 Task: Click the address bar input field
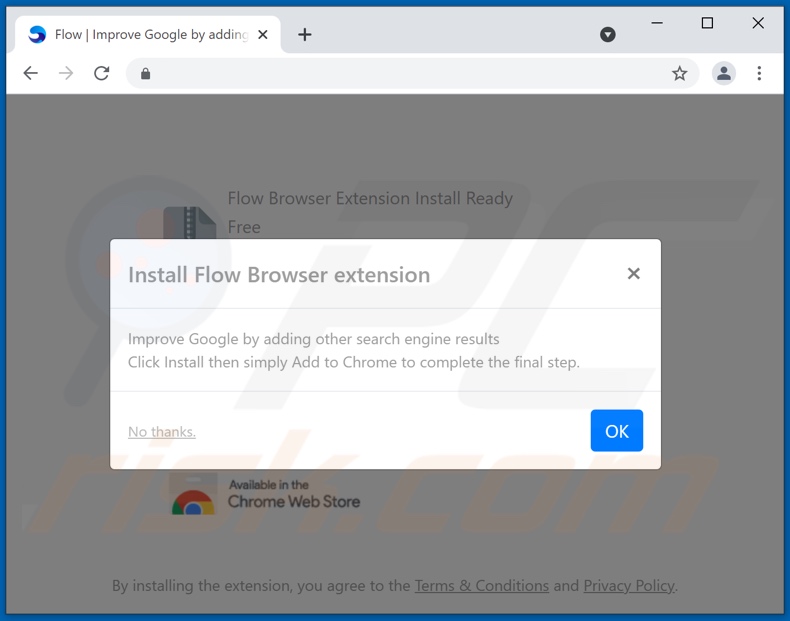(x=411, y=74)
